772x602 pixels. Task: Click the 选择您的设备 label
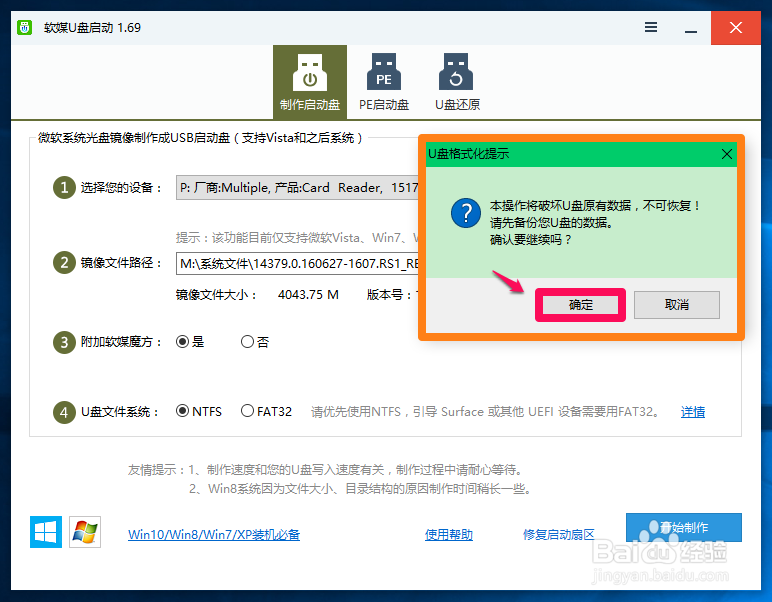click(x=121, y=188)
